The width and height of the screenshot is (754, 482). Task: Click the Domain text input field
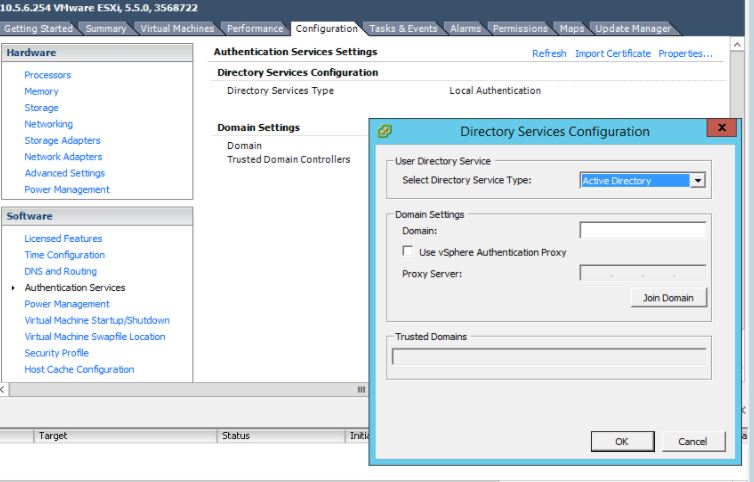(642, 230)
